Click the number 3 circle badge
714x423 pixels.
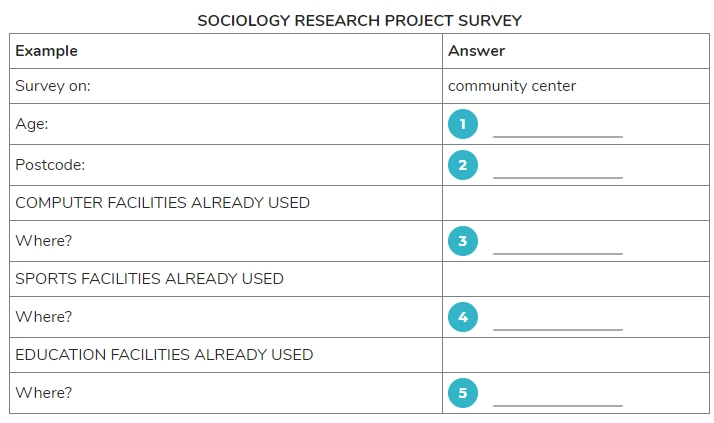point(463,241)
